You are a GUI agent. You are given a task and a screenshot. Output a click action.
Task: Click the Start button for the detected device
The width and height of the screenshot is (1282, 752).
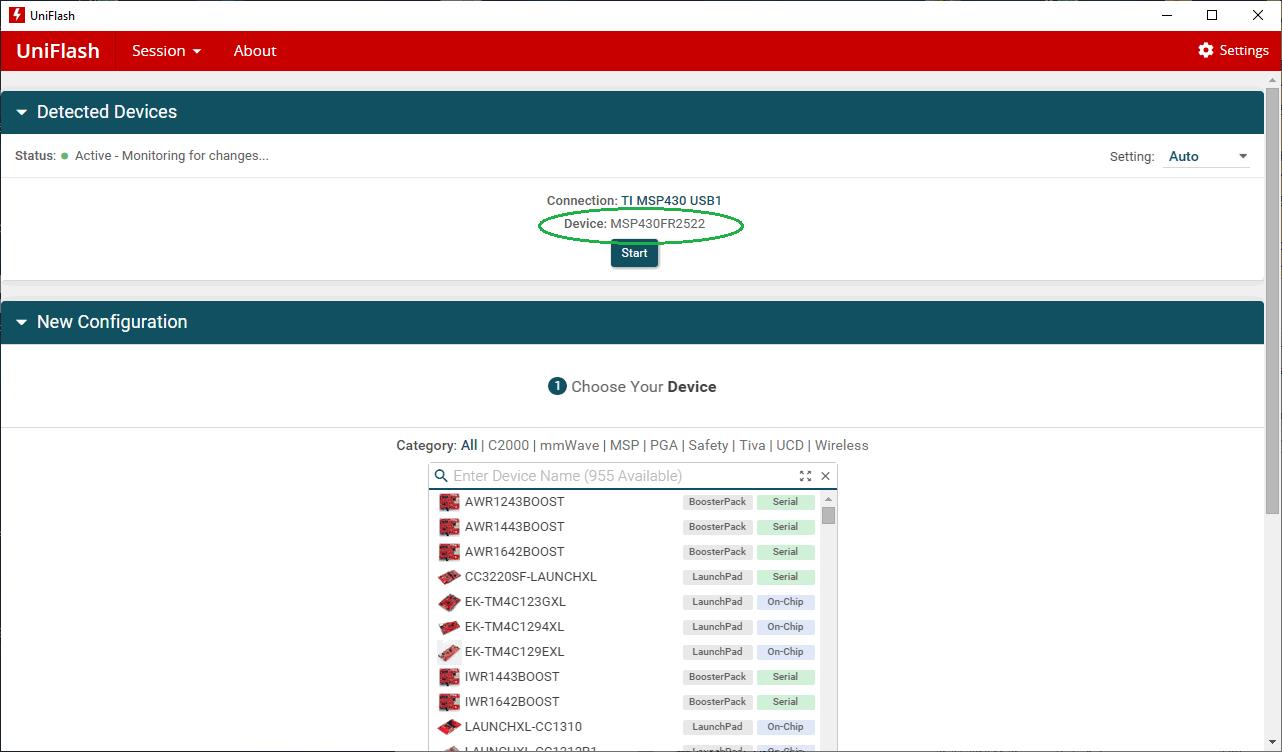tap(634, 254)
